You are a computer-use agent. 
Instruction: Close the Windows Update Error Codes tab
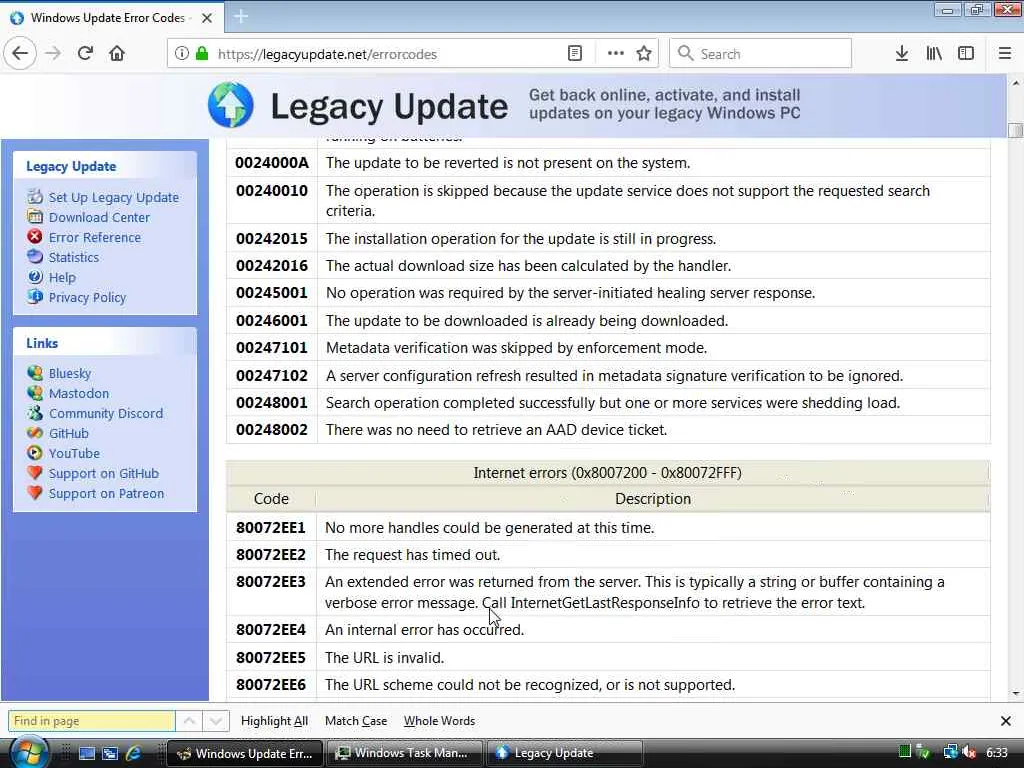coord(207,18)
